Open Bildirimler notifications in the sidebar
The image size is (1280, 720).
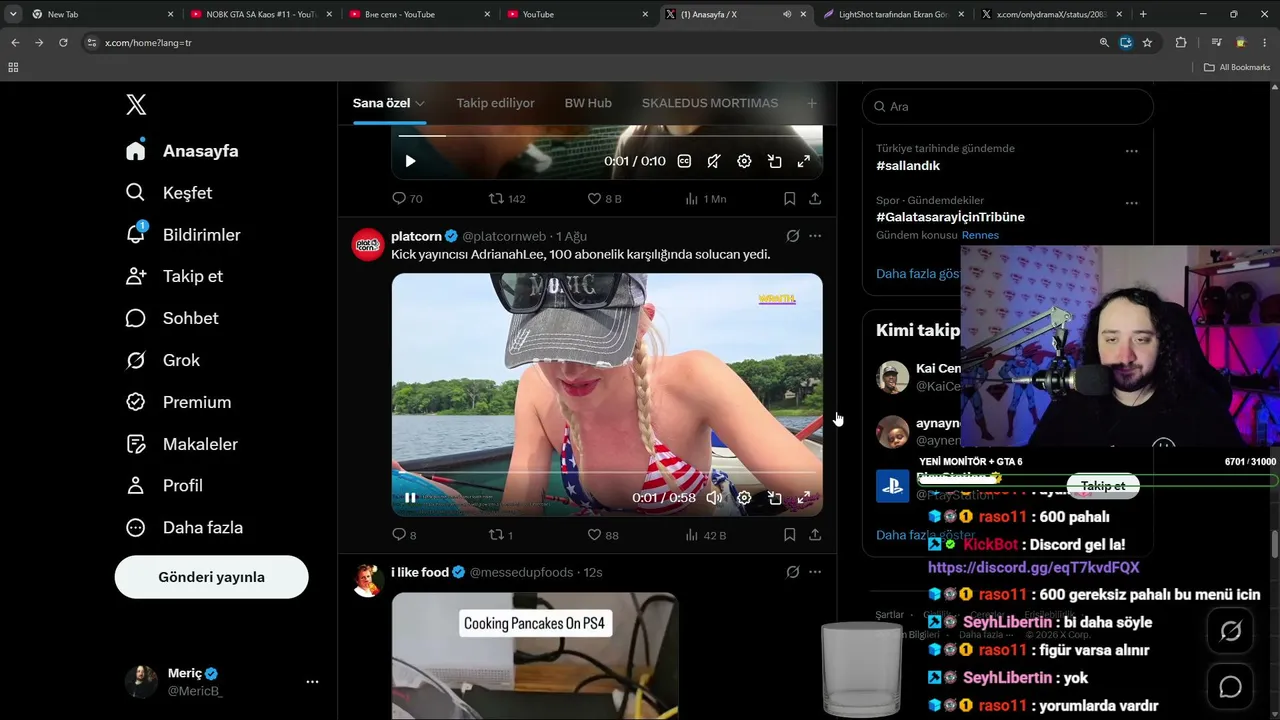point(183,234)
